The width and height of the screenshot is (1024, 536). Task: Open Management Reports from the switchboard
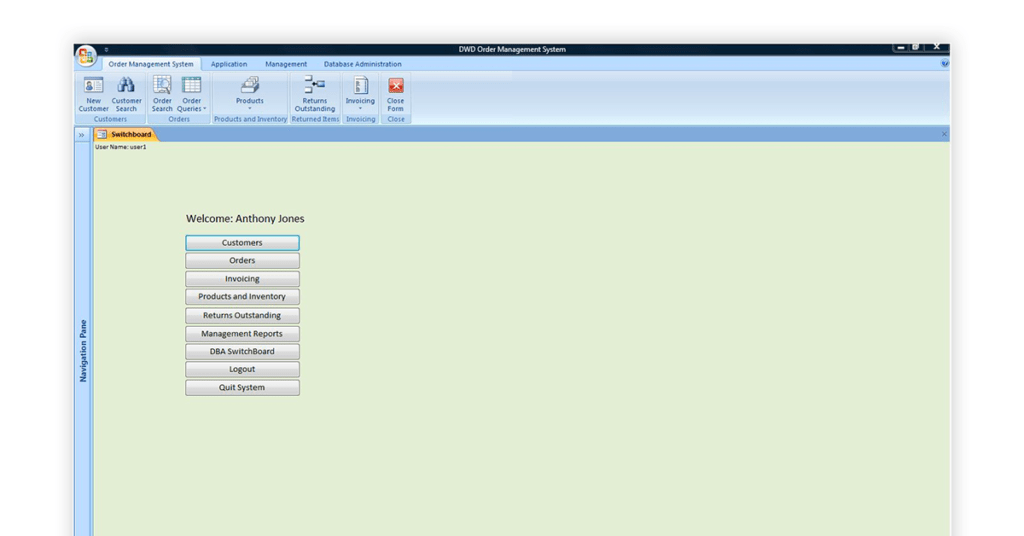(x=242, y=334)
